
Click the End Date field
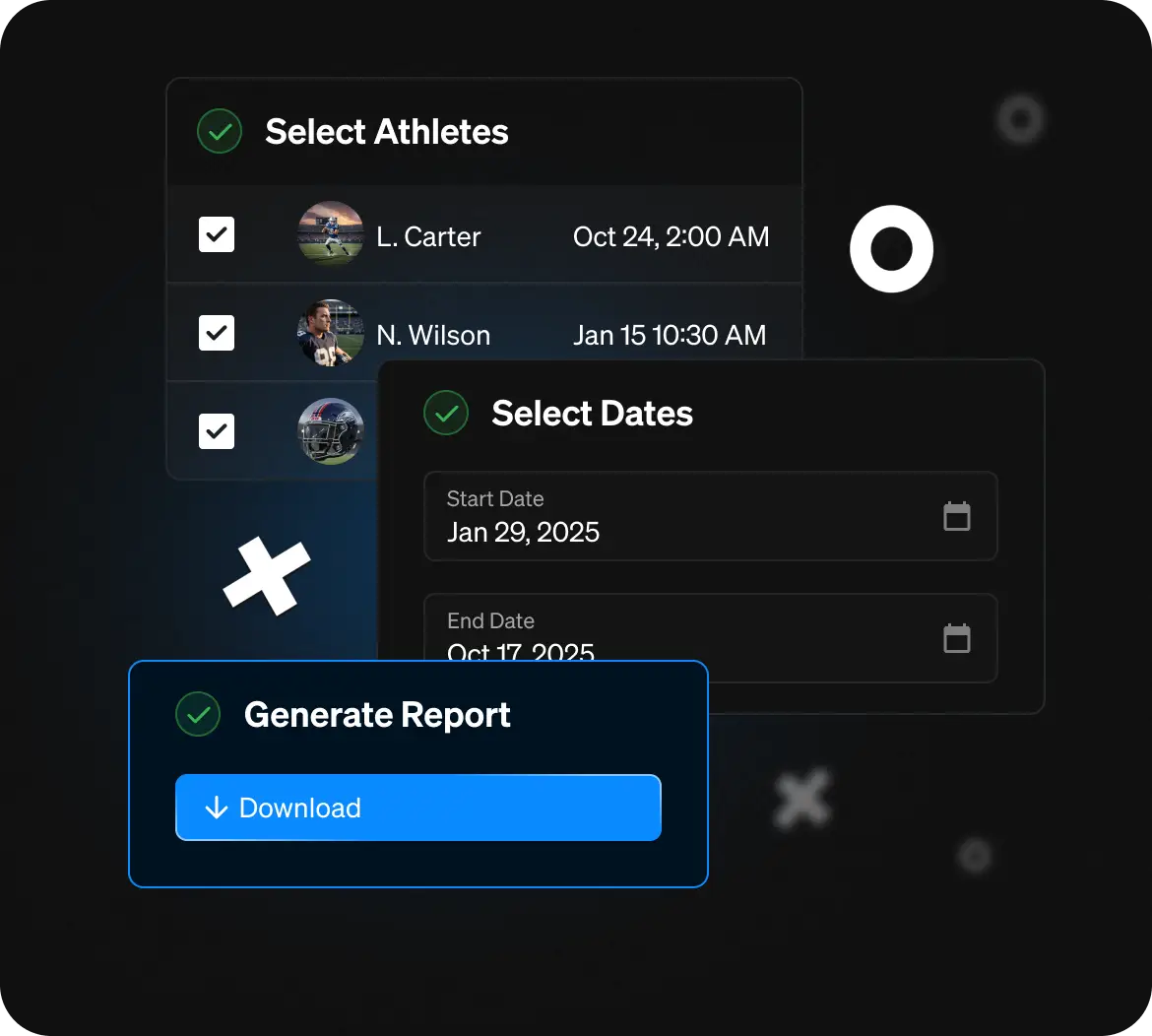point(679,638)
